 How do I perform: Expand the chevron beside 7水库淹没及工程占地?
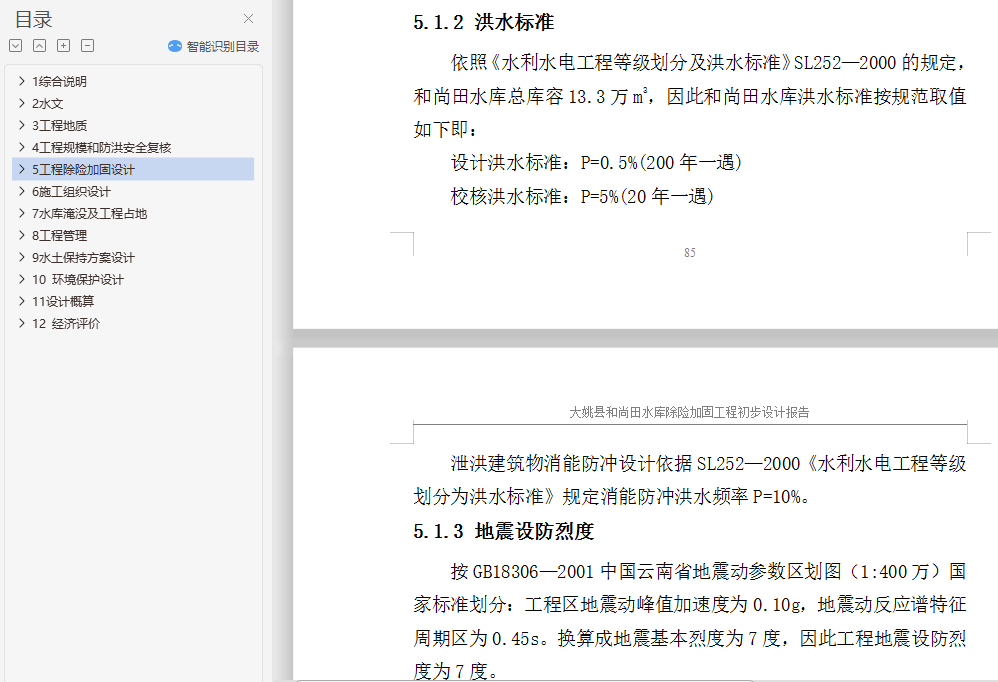(22, 213)
